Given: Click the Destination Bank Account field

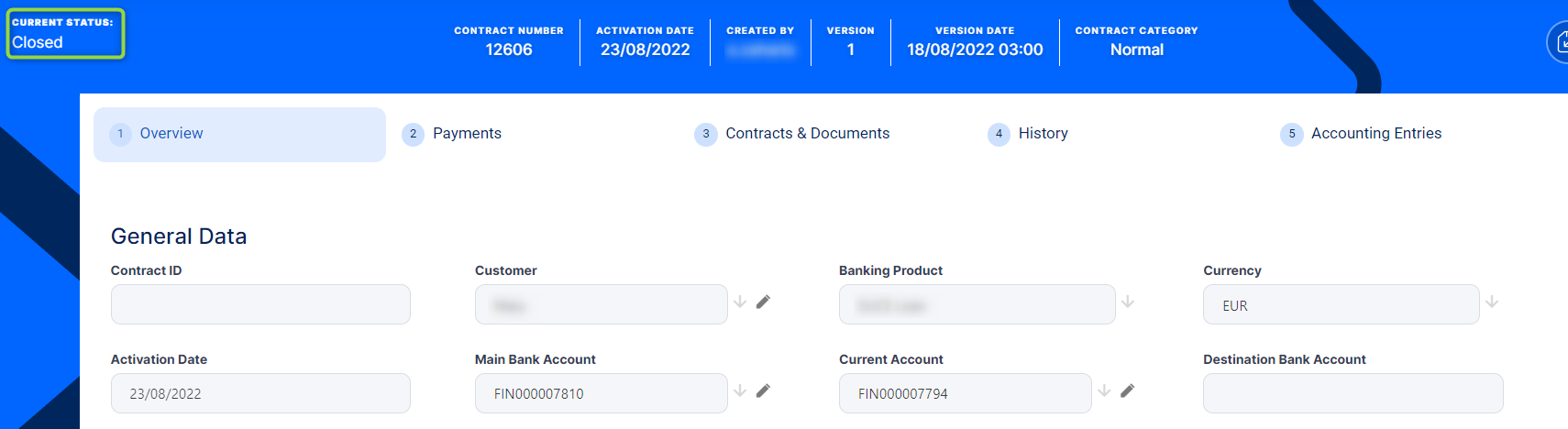Looking at the screenshot, I should 1353,393.
